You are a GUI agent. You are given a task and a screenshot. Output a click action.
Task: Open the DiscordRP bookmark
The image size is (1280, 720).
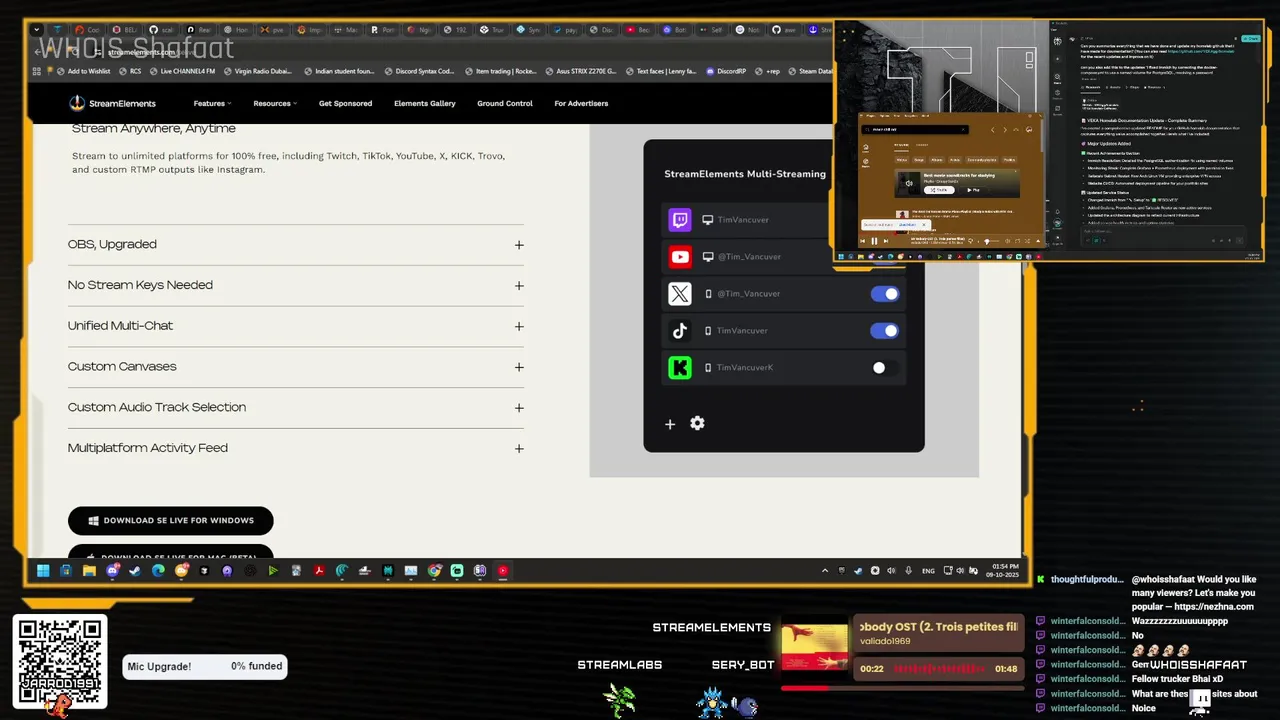coord(726,71)
